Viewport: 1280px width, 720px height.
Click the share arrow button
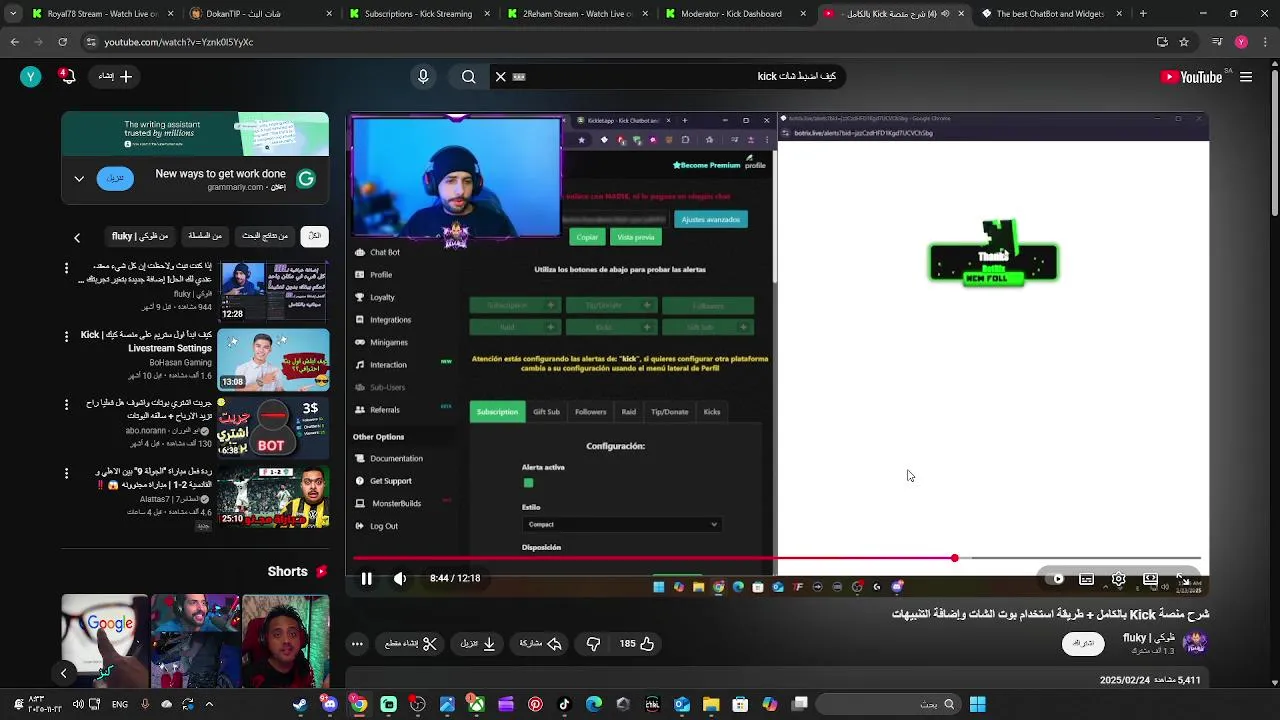coord(540,644)
